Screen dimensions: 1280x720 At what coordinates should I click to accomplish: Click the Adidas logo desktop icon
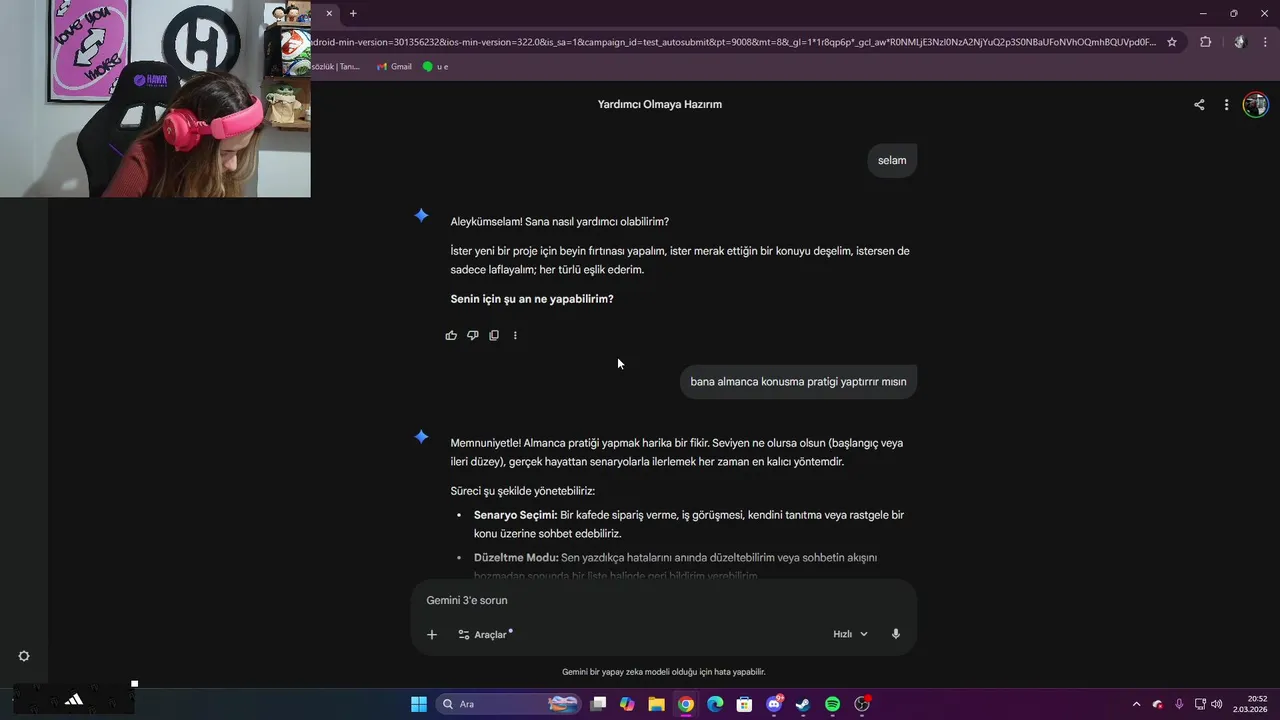(74, 699)
